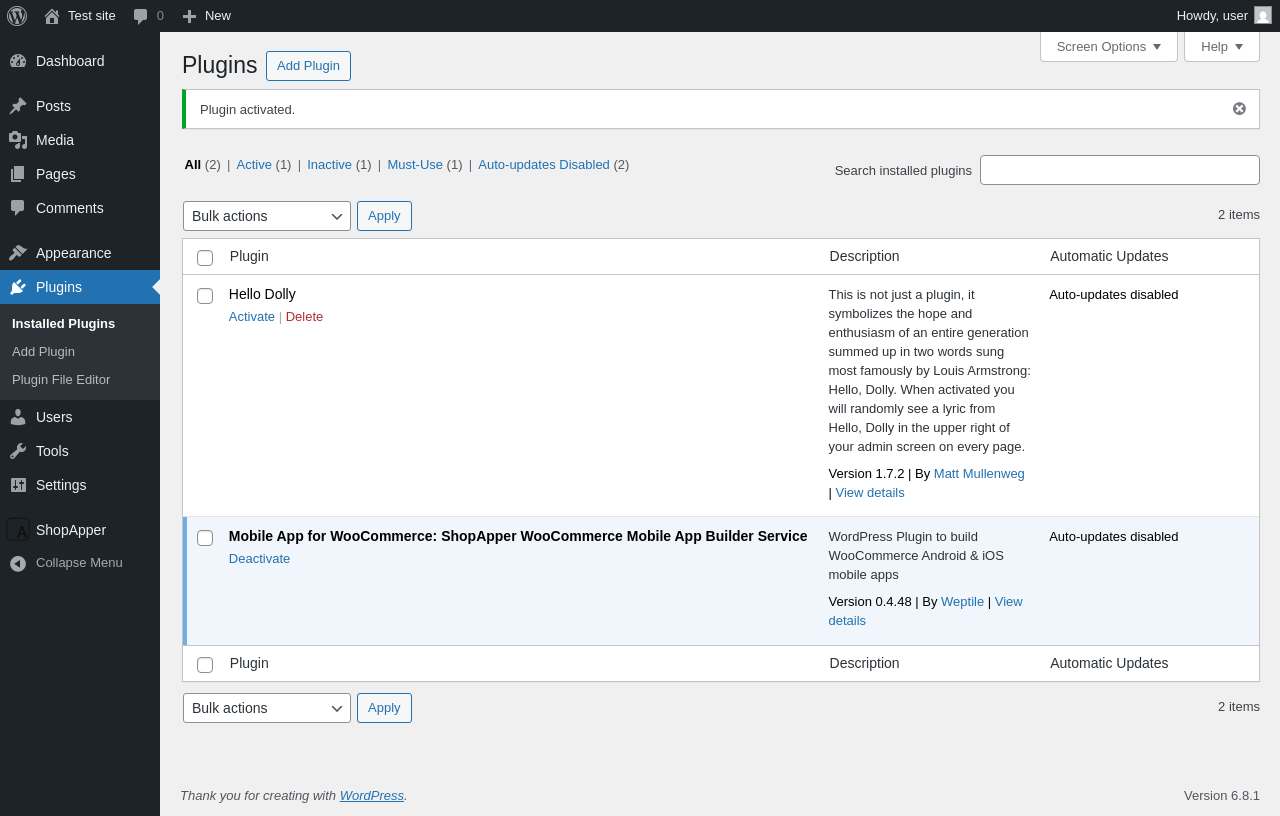Check the Hello Dolly plugin checkbox
This screenshot has height=816, width=1280.
tap(205, 296)
